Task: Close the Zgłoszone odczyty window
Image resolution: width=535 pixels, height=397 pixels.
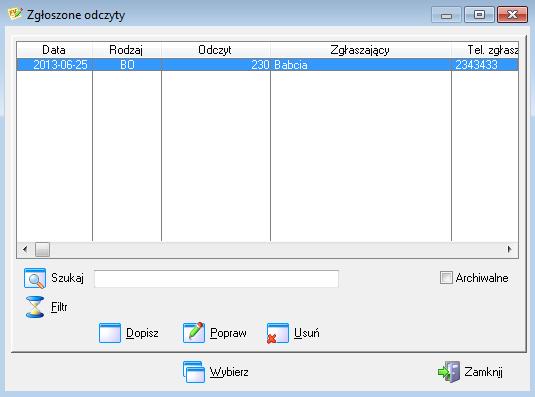Action: pyautogui.click(x=512, y=15)
